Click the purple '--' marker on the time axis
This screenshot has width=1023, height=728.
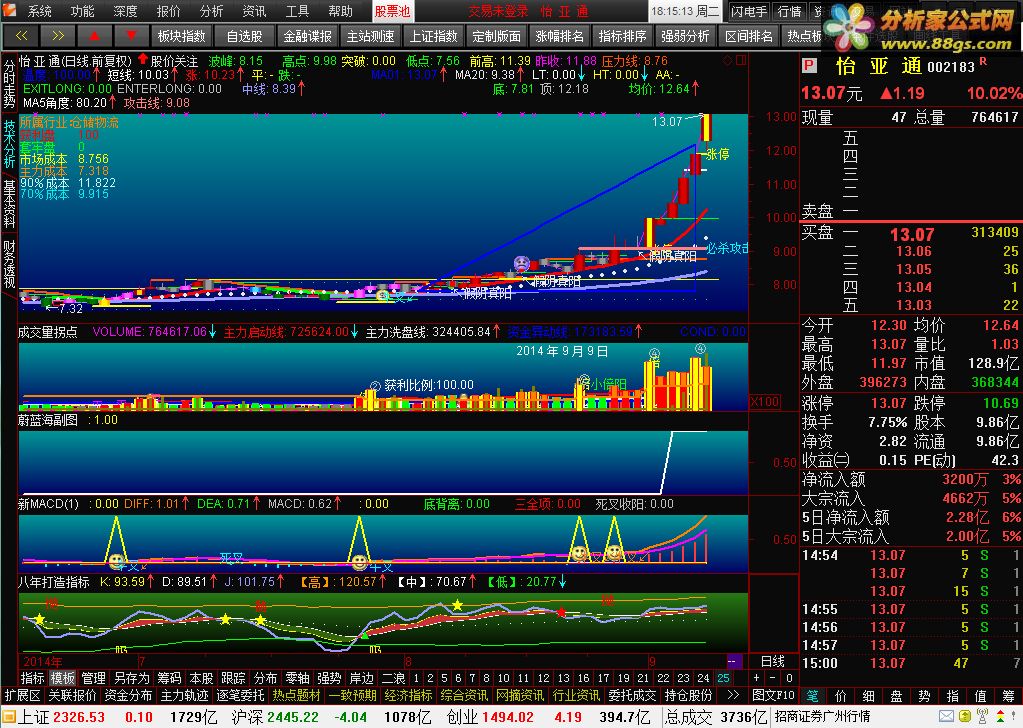tap(733, 661)
